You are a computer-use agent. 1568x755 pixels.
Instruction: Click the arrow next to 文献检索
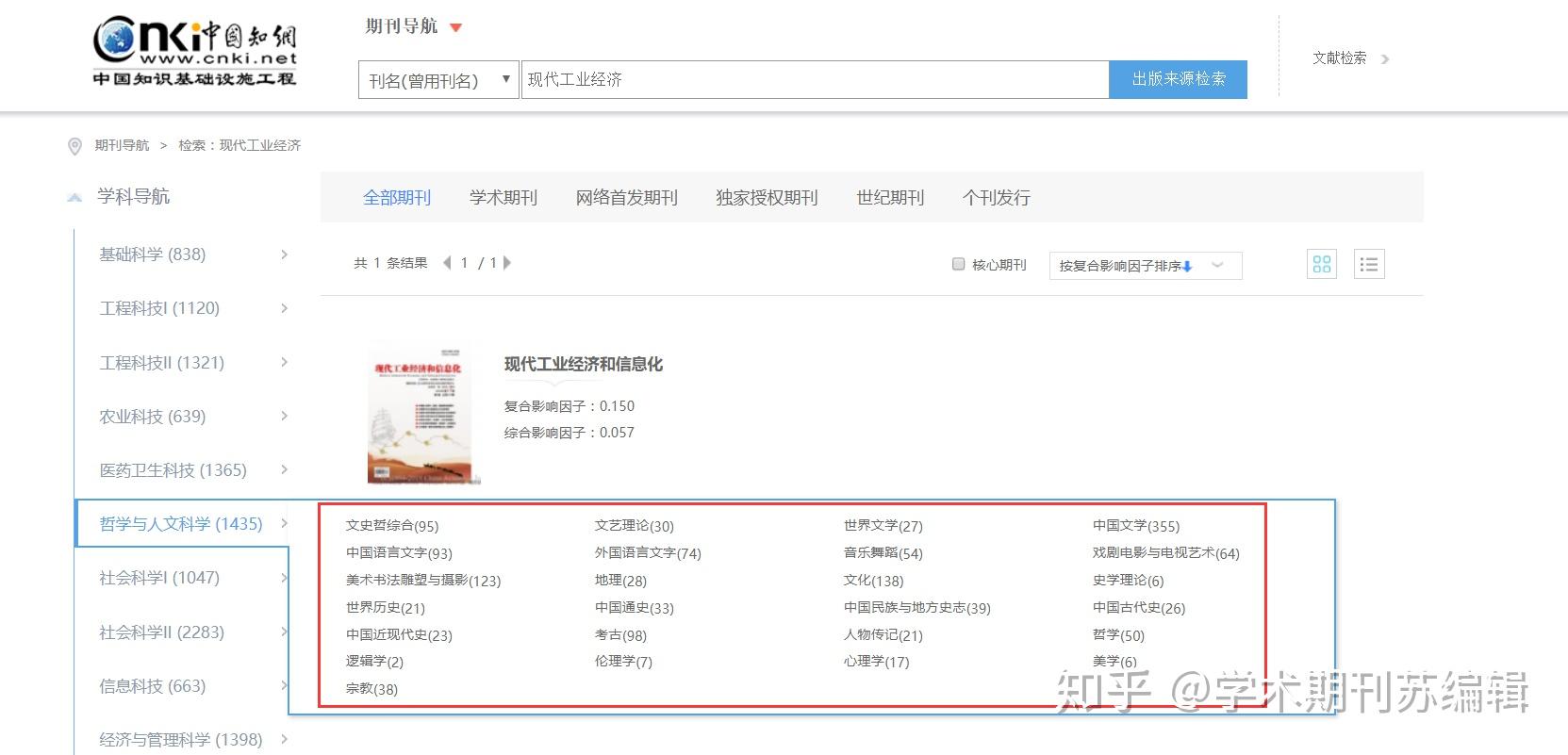click(x=1385, y=59)
